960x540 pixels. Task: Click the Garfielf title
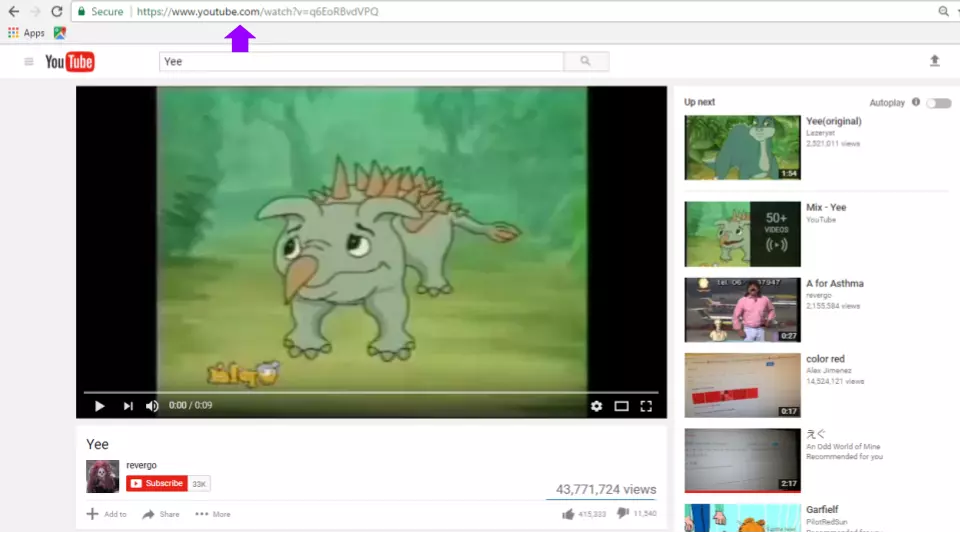click(822, 509)
